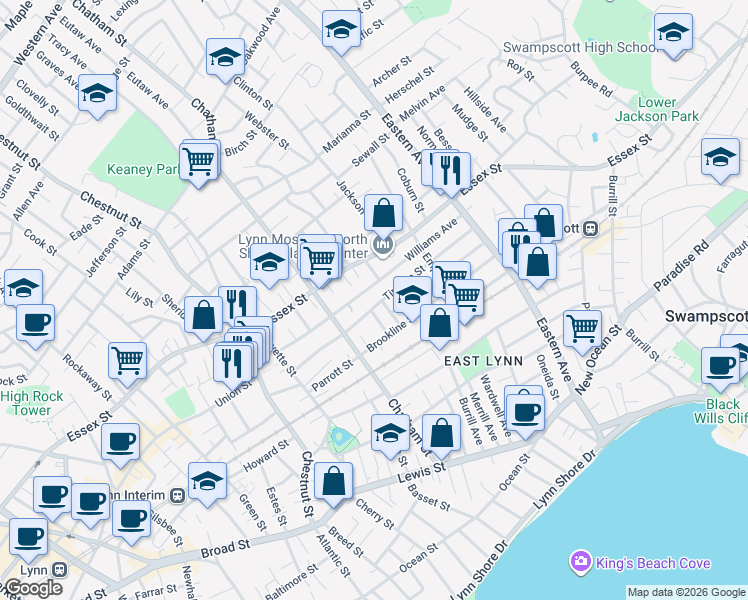Open the Google logo link
This screenshot has width=748, height=600.
pos(32,588)
